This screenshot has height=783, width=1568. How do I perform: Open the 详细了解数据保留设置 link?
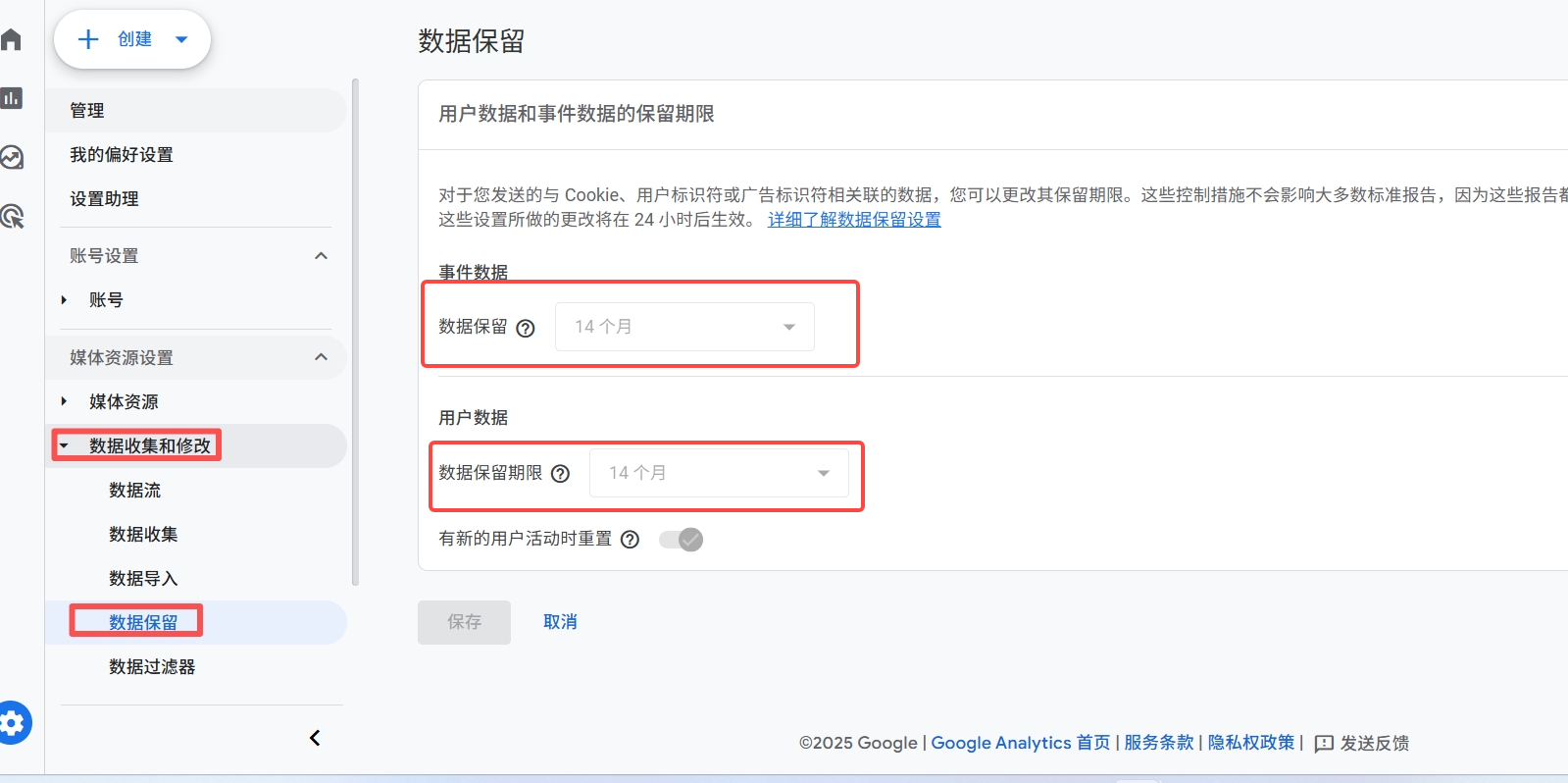point(854,220)
